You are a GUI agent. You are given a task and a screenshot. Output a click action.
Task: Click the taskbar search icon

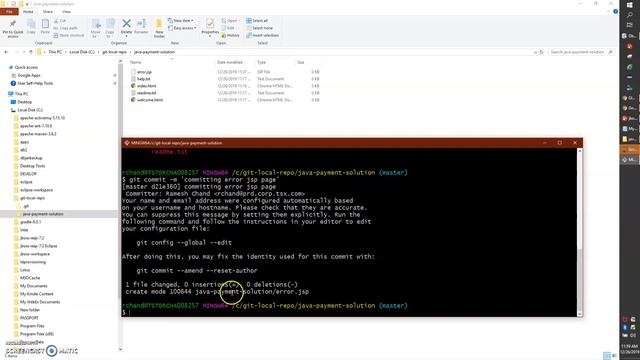click(x=630, y=15)
